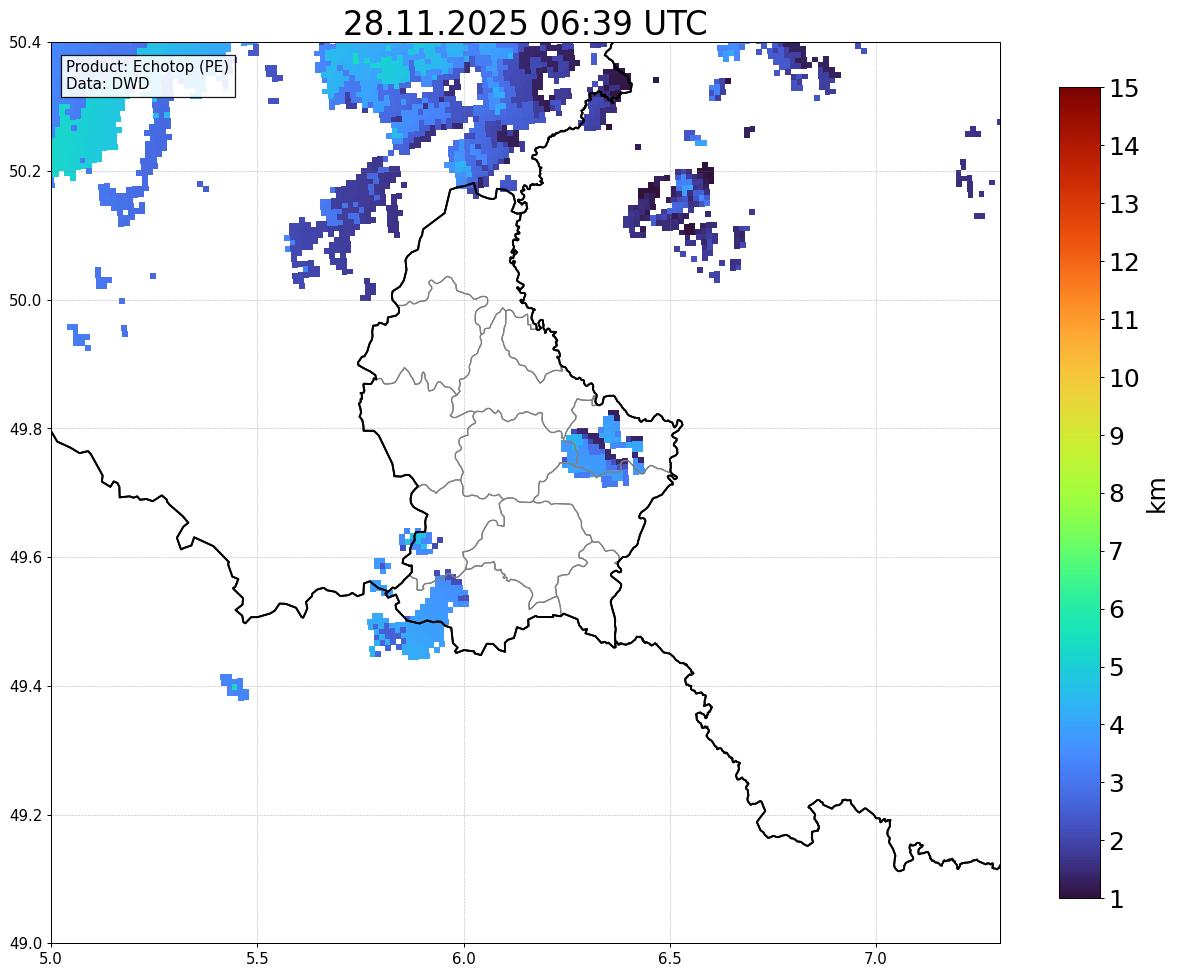Click the colorbar tick label 7
1178x976 pixels.
(x=1117, y=551)
